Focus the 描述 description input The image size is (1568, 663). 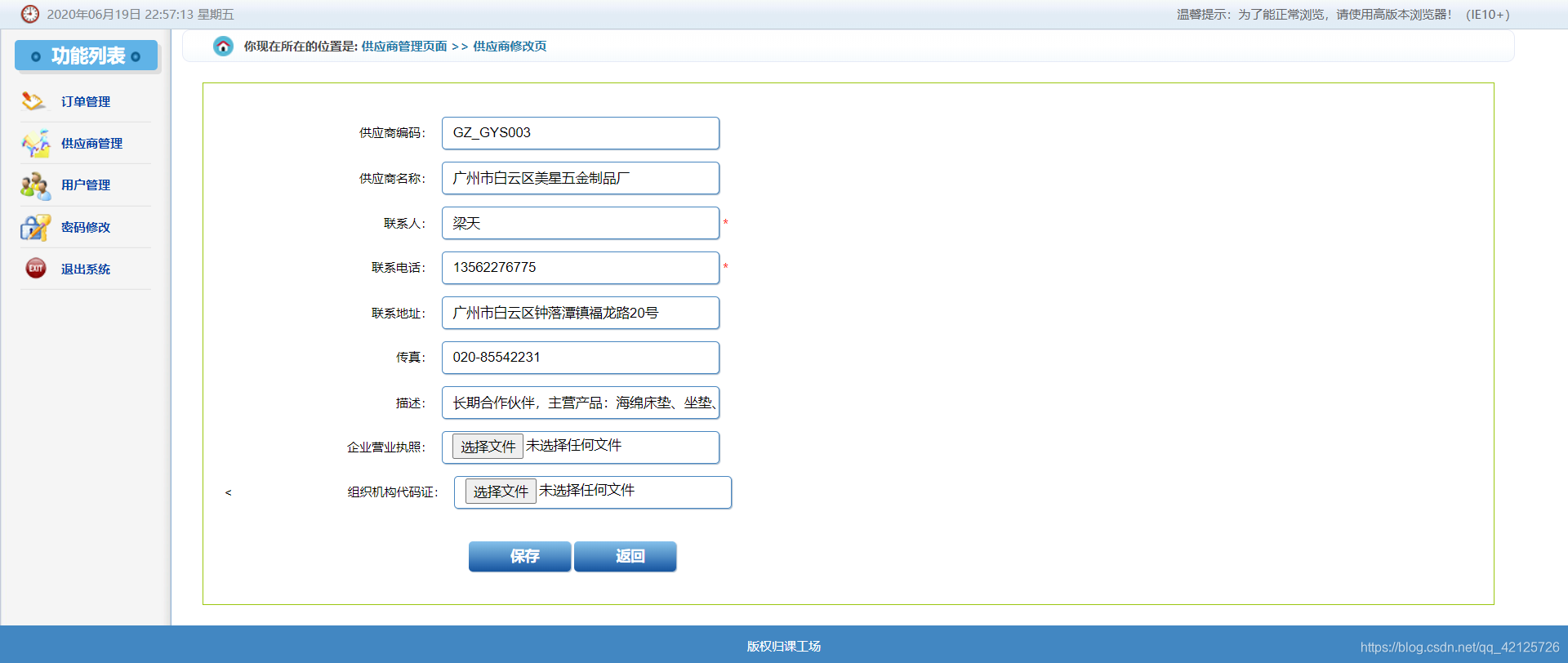tap(581, 403)
